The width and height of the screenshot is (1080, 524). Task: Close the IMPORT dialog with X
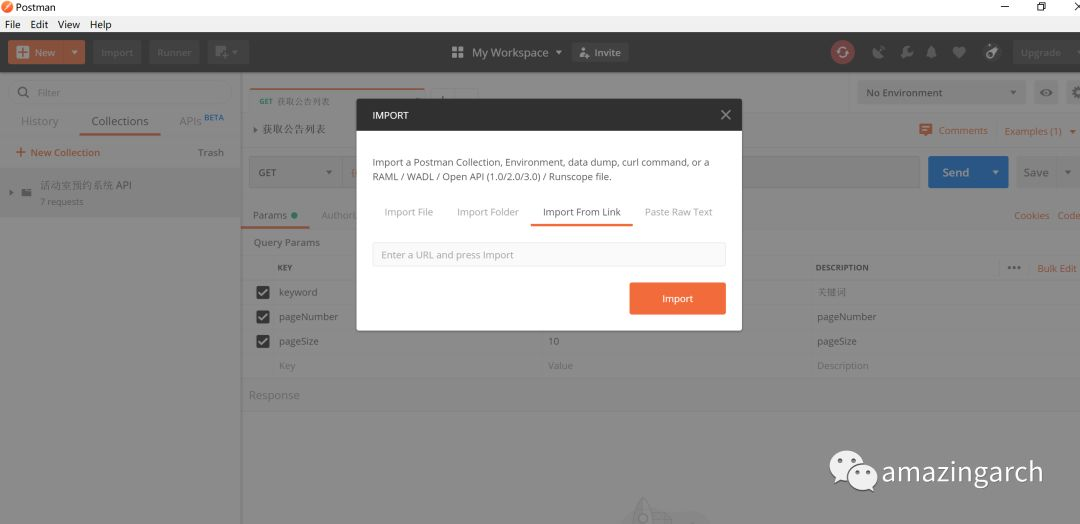tap(725, 115)
